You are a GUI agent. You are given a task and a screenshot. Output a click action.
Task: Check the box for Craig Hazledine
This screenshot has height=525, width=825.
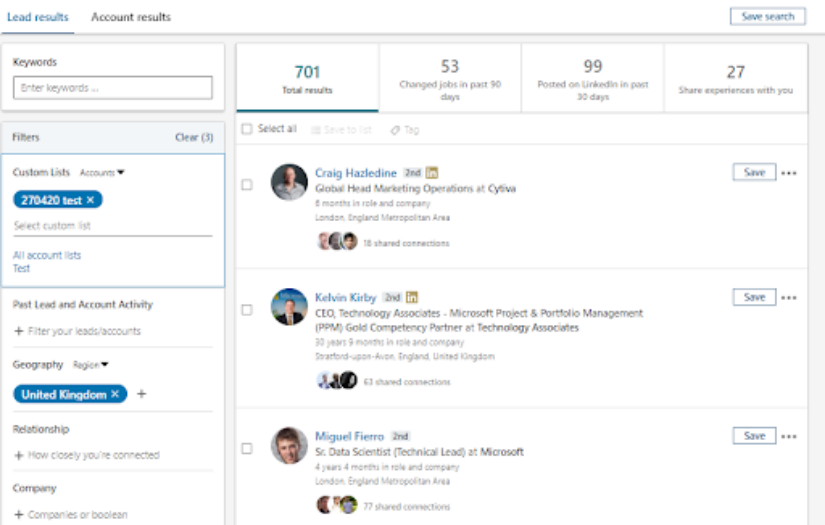(247, 185)
